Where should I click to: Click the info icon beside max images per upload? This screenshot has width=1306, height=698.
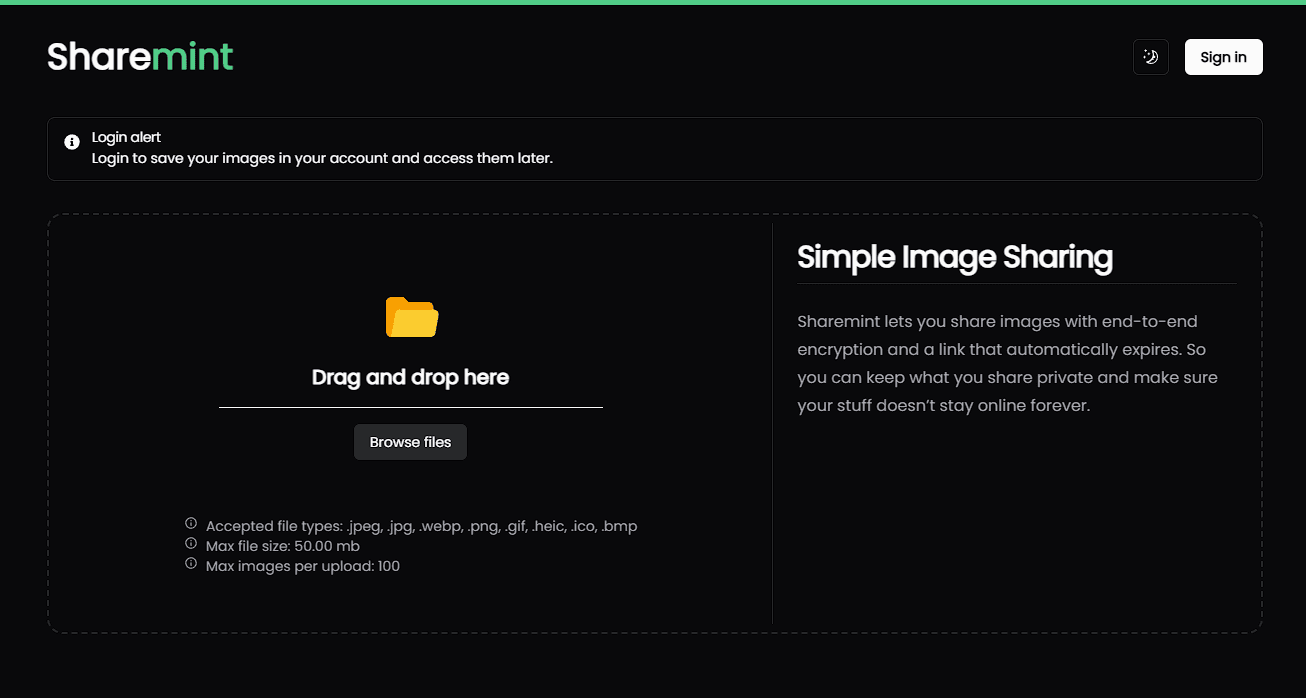click(x=191, y=563)
